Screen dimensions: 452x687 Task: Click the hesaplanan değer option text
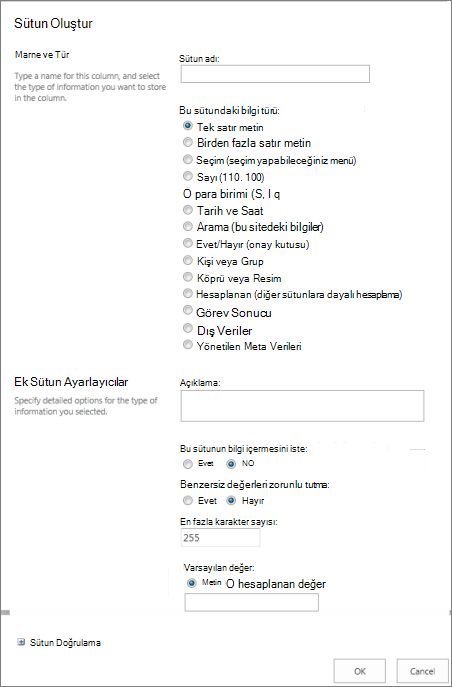point(275,584)
